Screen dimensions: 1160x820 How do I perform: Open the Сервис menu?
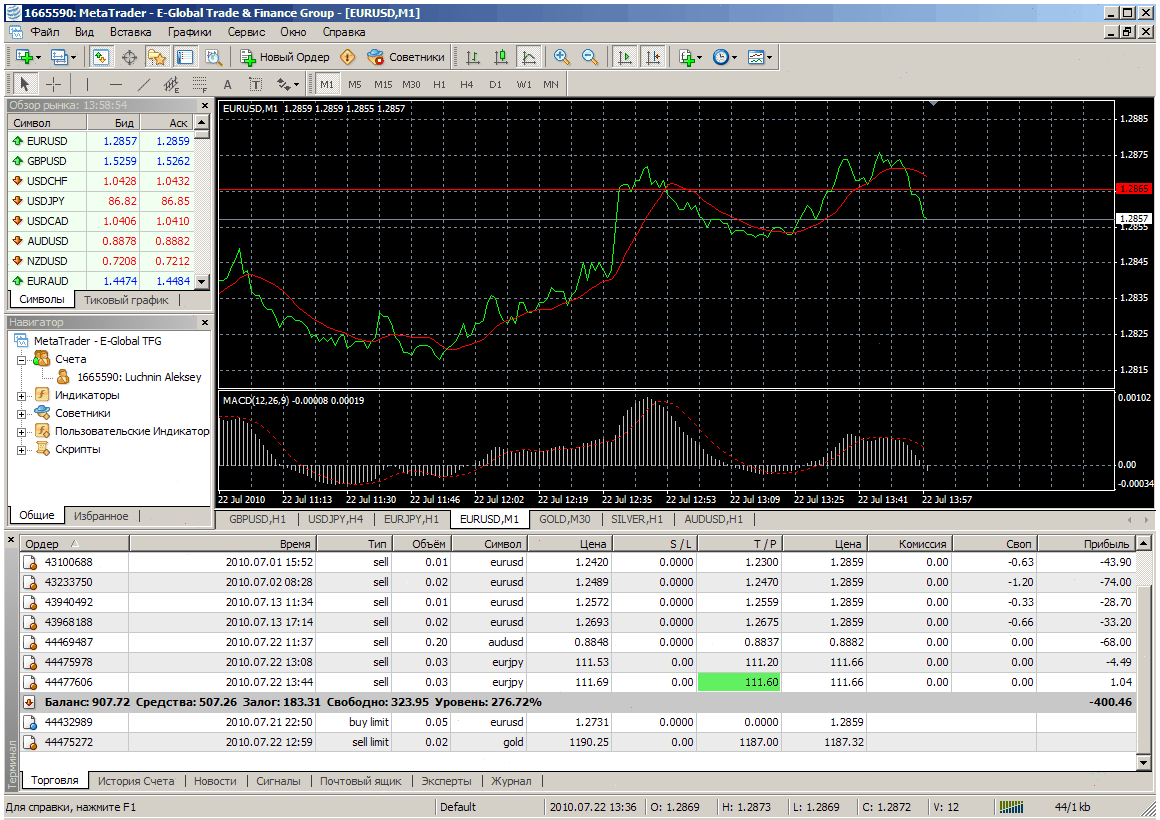tap(246, 31)
